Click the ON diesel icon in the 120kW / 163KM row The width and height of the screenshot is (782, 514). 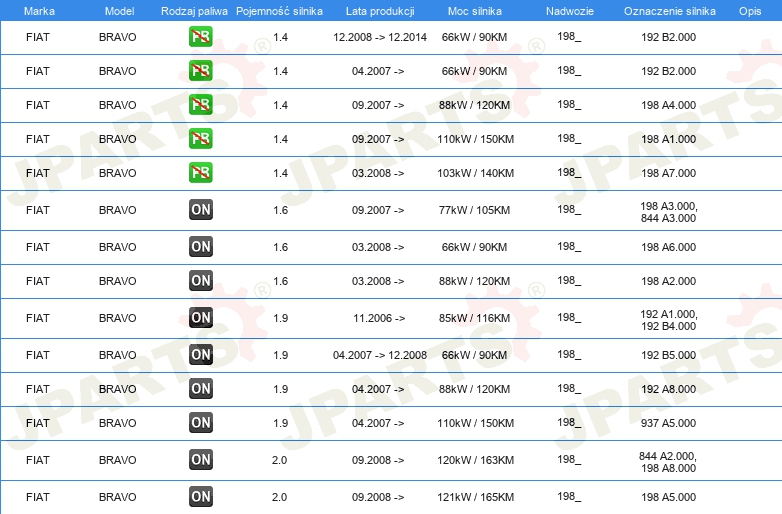pyautogui.click(x=201, y=459)
